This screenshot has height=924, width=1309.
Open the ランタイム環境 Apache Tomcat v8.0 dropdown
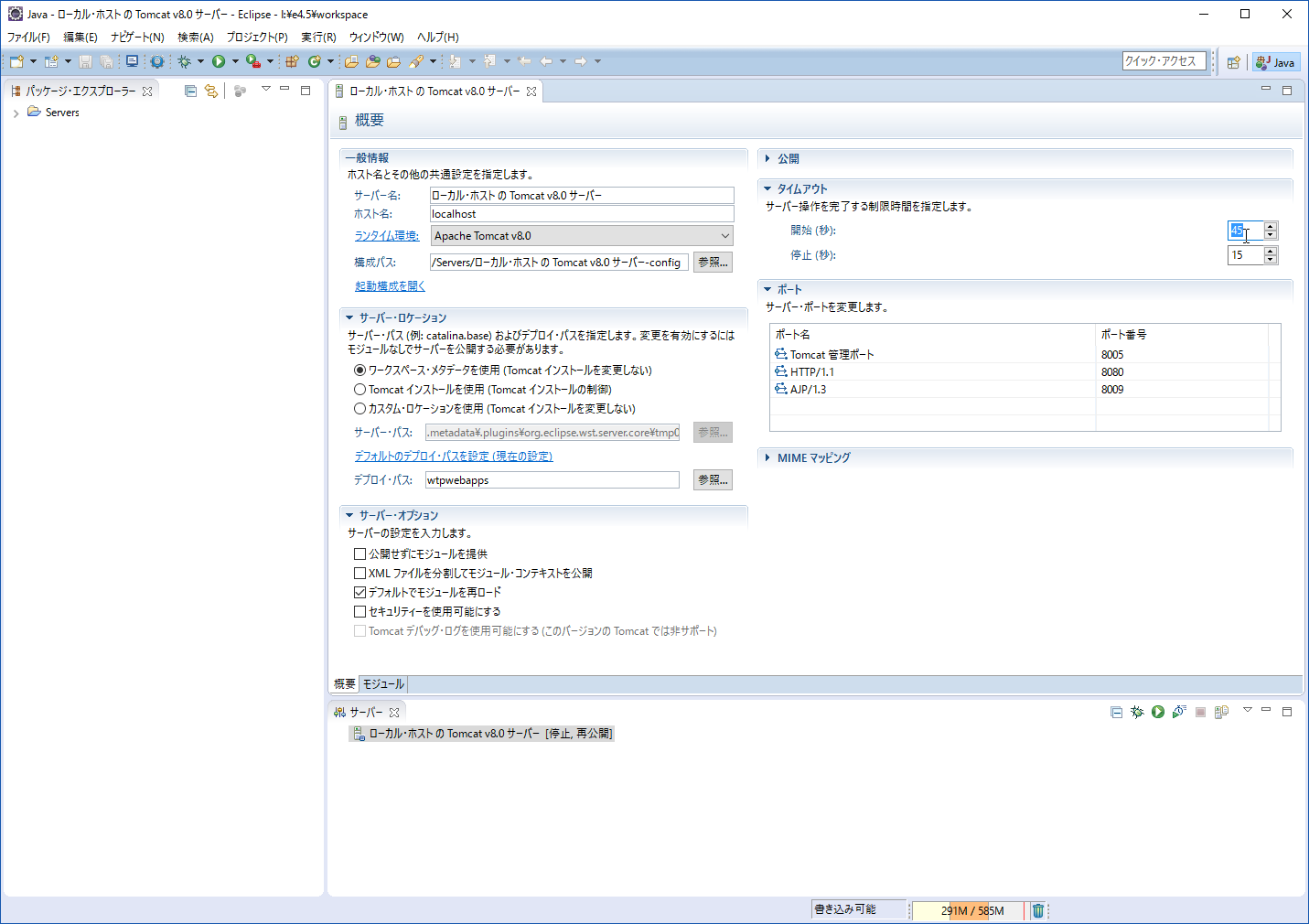(582, 236)
